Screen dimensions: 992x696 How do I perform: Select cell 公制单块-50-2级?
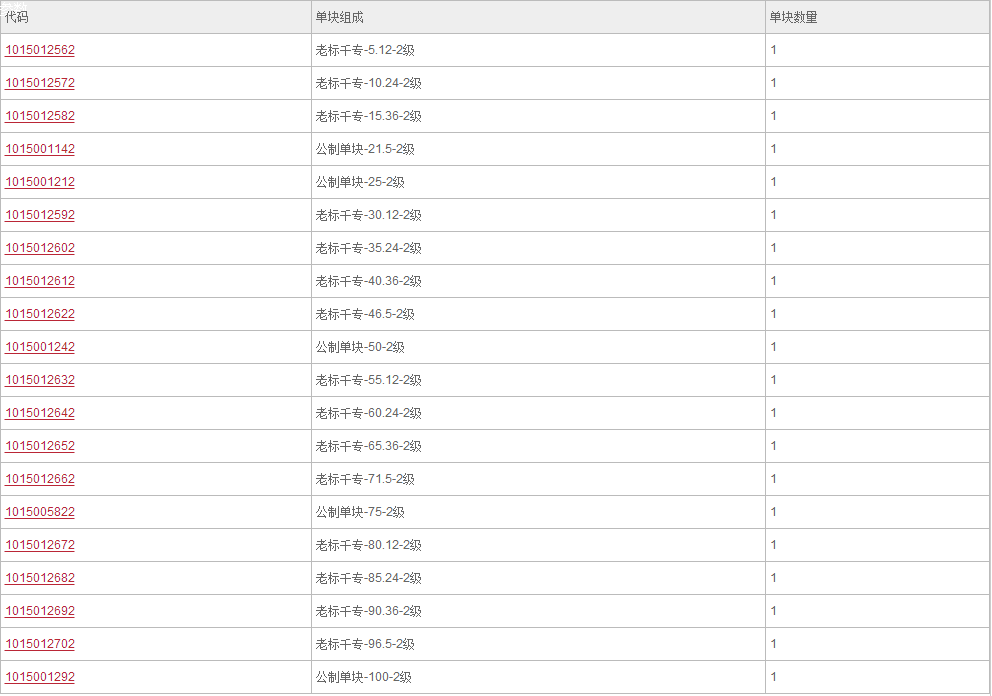(538, 347)
